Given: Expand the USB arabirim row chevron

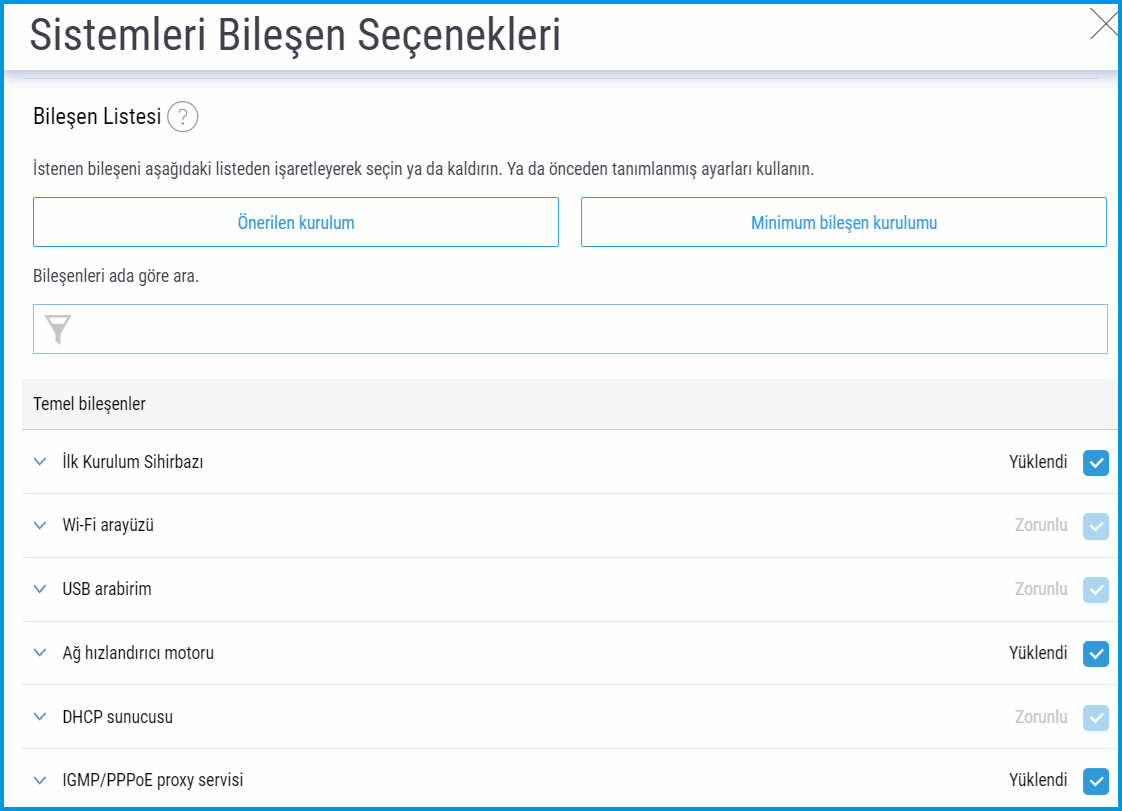Looking at the screenshot, I should coord(40,589).
